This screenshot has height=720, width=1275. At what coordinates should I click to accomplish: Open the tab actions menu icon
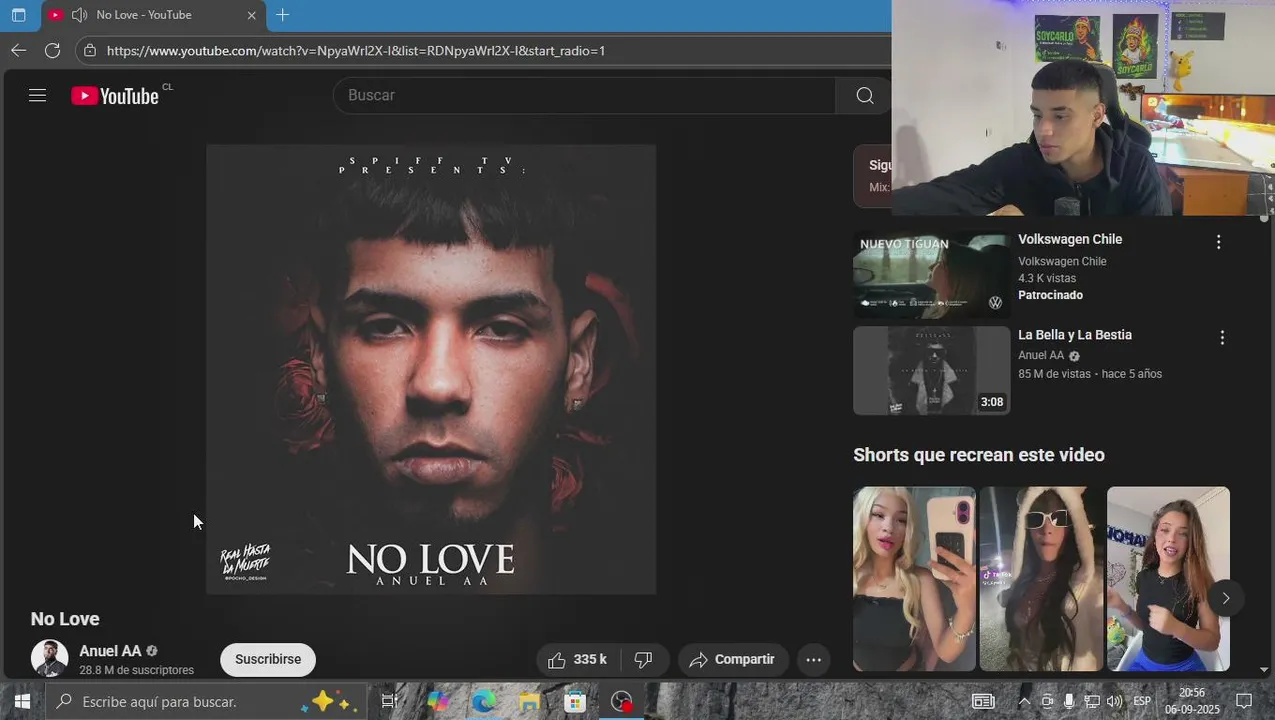coord(18,15)
